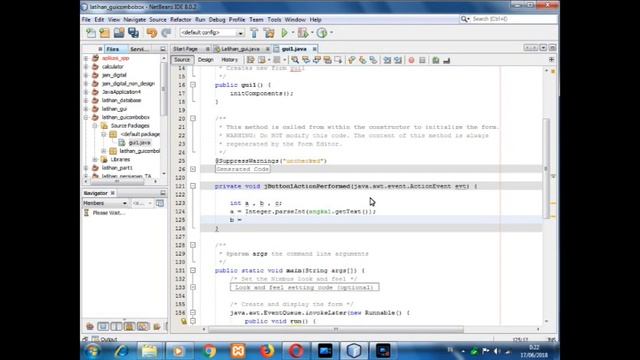640x360 pixels.
Task: Click the New File toolbar icon
Action: pos(91,33)
